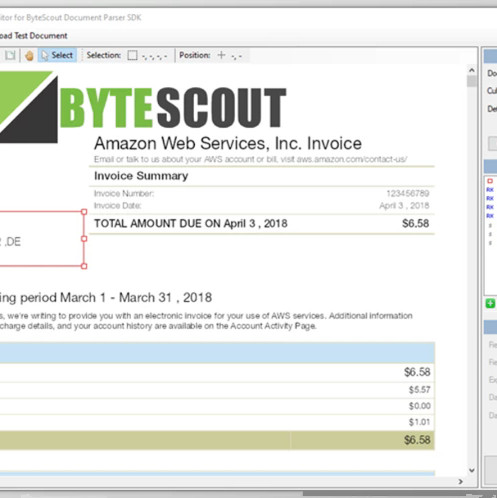
Task: Click the ,DE text inside the red box
Action: [x=13, y=242]
